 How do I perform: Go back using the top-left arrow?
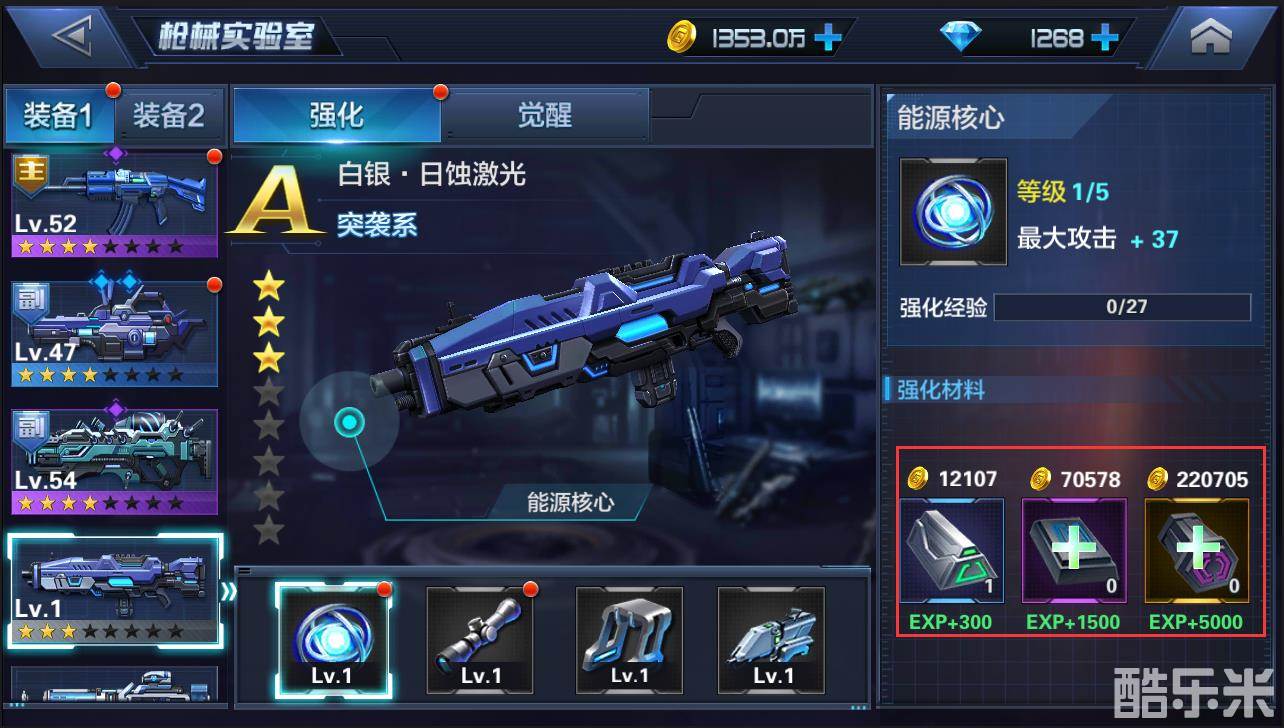[70, 38]
